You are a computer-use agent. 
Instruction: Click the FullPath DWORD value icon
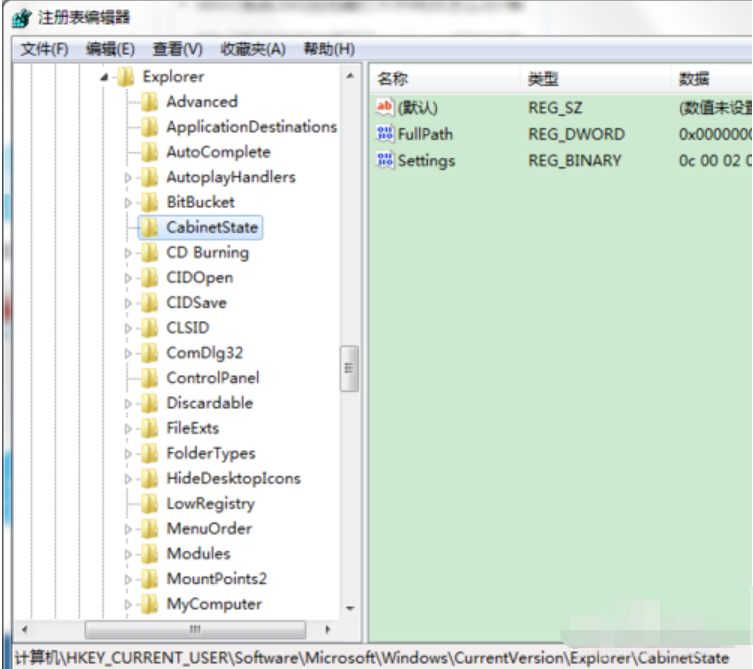point(385,134)
